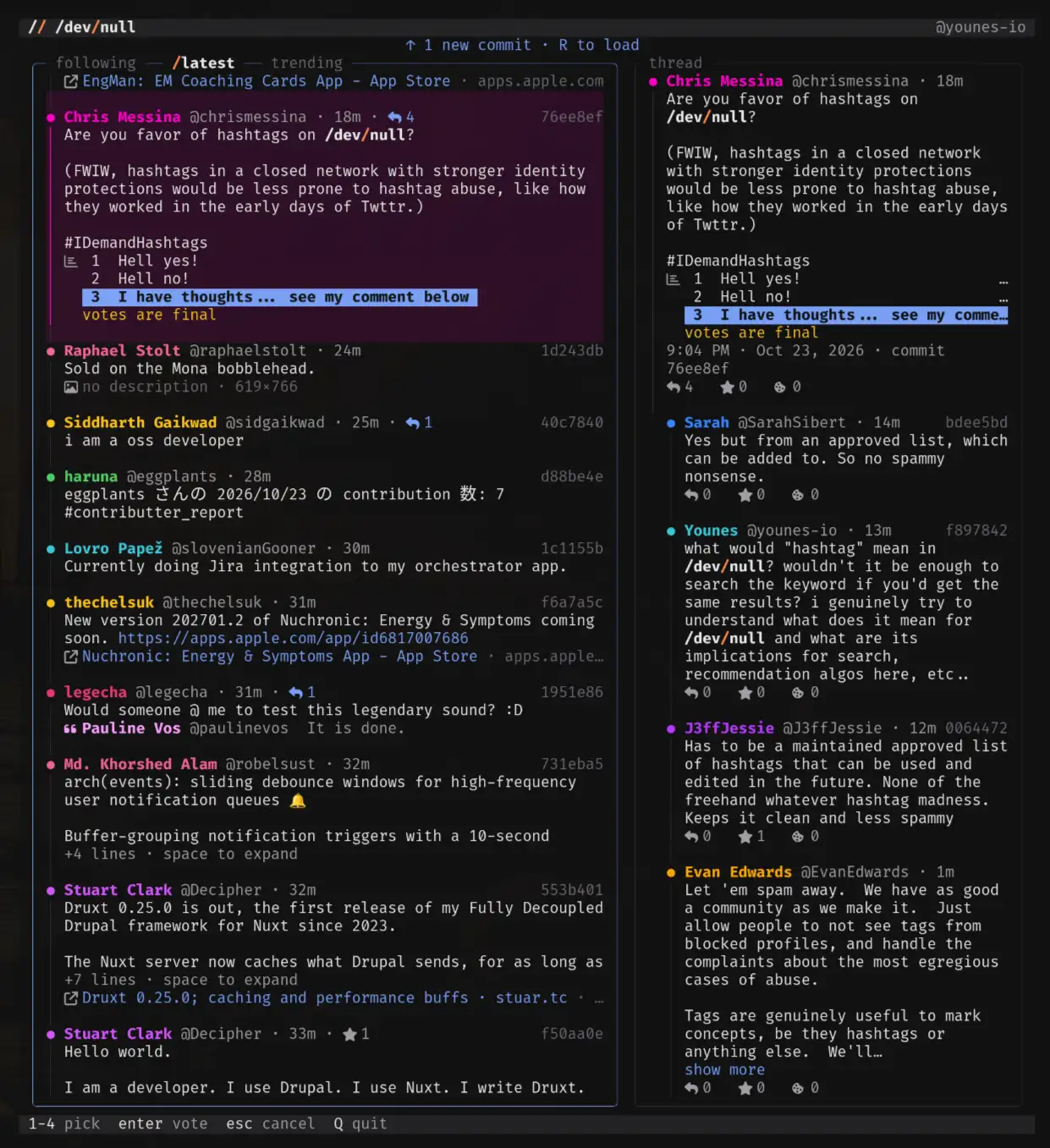
Task: Click the external link icon beside Druxt 0.25.0
Action: (x=71, y=998)
